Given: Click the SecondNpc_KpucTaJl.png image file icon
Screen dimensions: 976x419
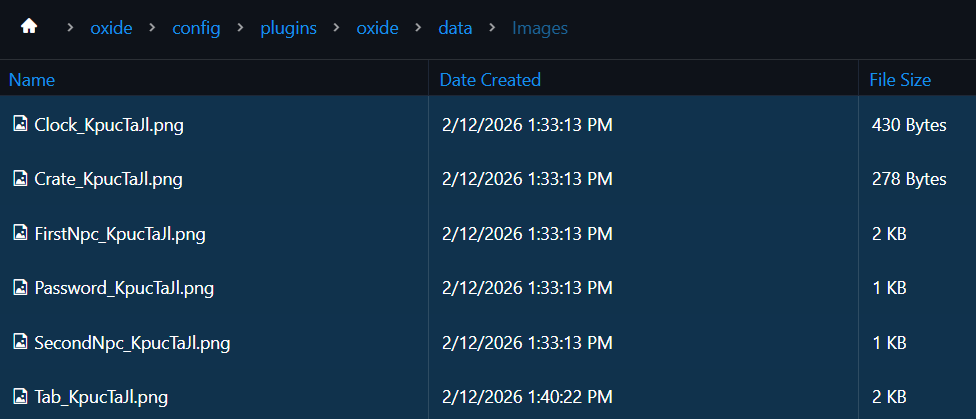Looking at the screenshot, I should pos(20,342).
